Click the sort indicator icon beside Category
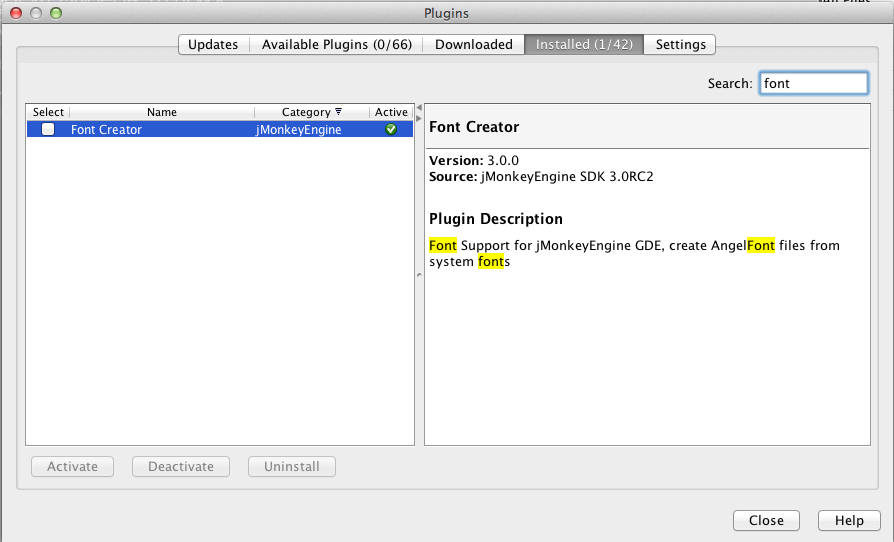Image resolution: width=894 pixels, height=542 pixels. (339, 111)
